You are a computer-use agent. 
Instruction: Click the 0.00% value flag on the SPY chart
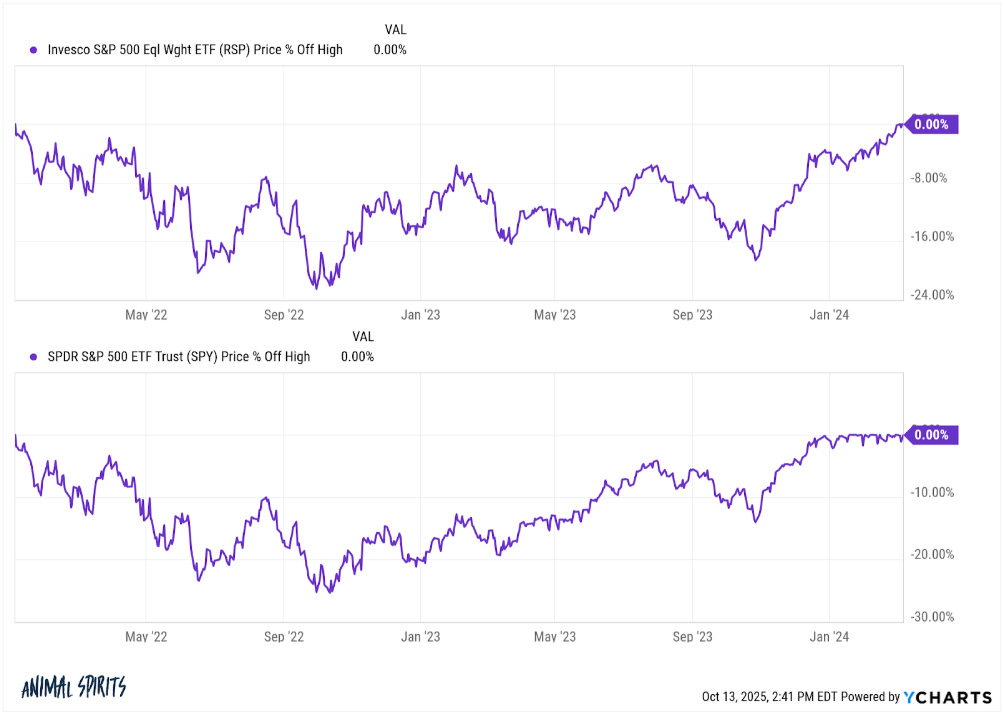[932, 435]
